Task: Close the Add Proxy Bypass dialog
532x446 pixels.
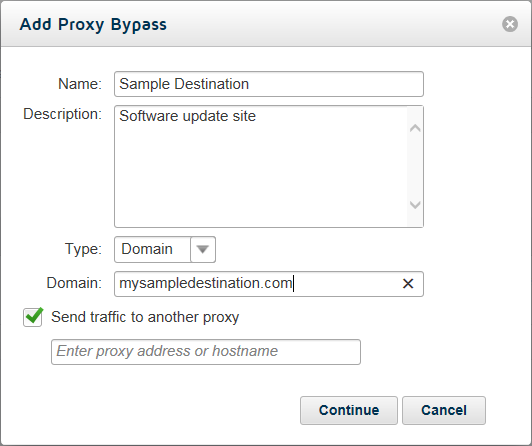Action: tap(510, 24)
